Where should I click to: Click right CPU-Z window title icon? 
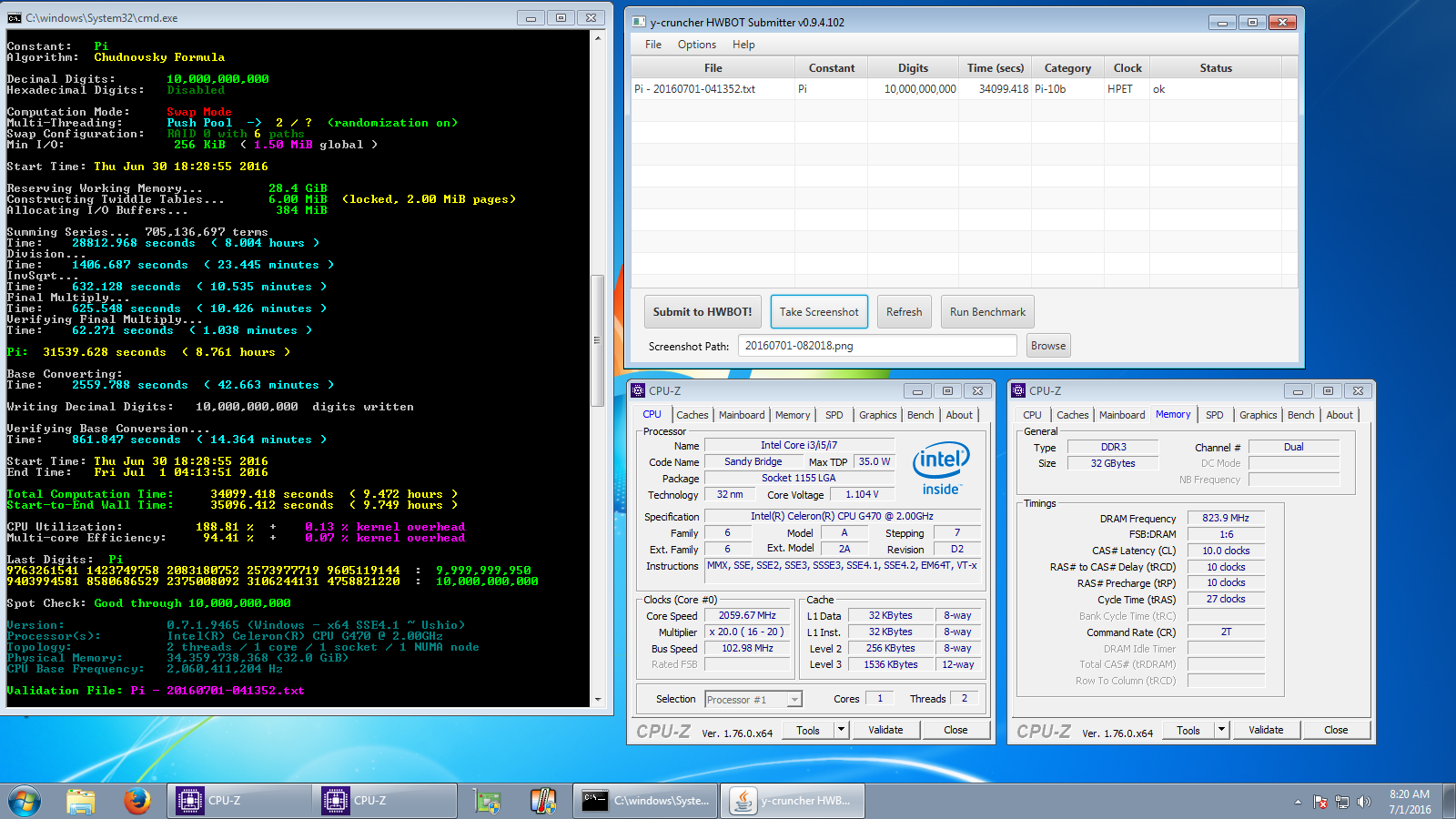pyautogui.click(x=1018, y=390)
